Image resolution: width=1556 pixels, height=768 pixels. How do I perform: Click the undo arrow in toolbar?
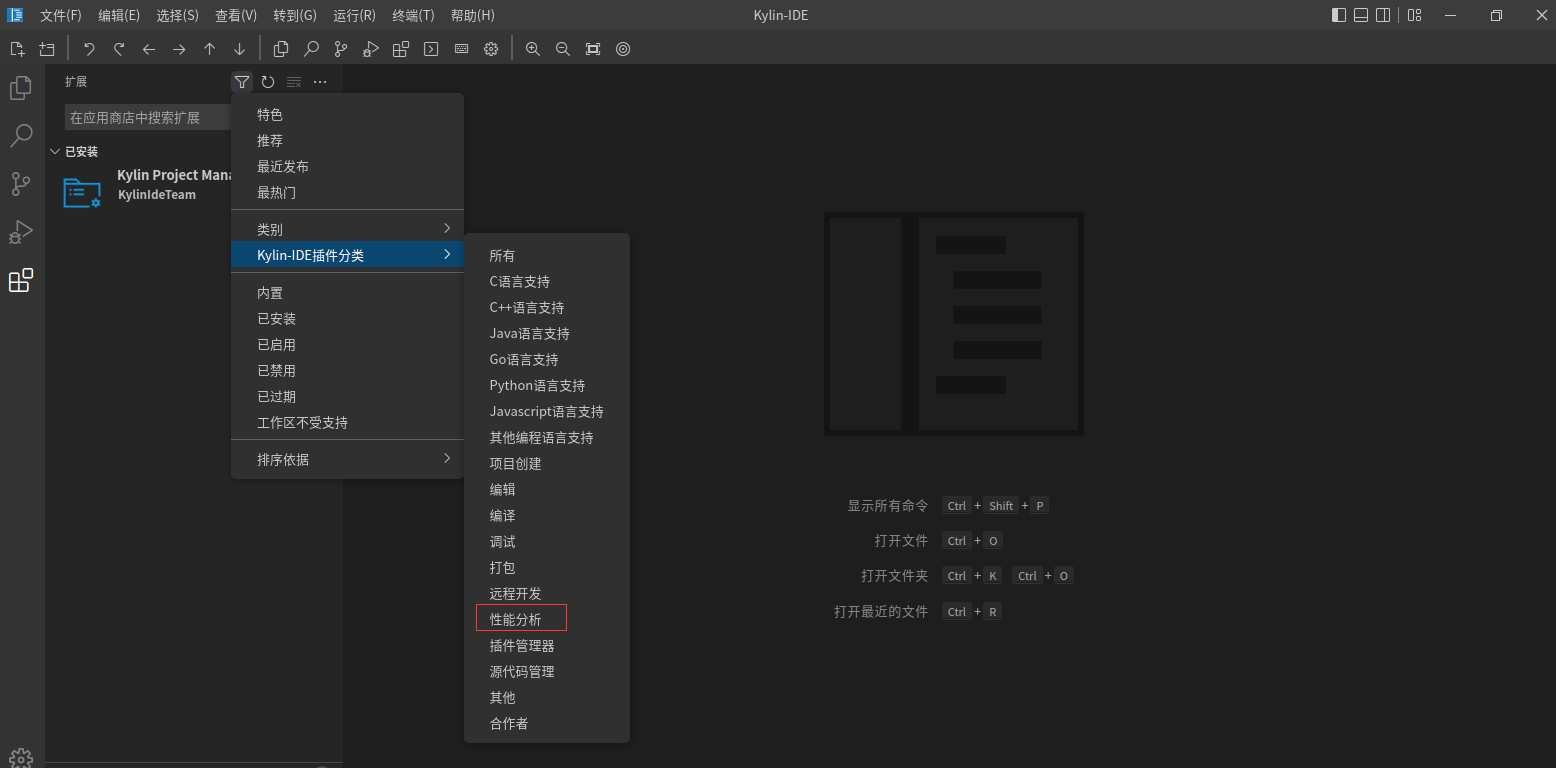click(x=89, y=49)
